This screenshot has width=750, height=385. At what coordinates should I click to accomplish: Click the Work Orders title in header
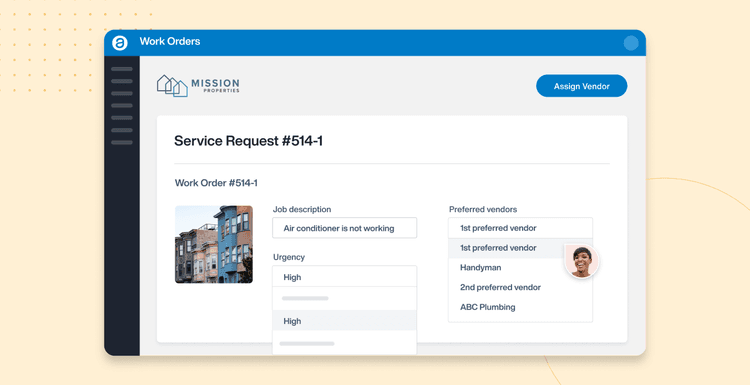pos(170,42)
